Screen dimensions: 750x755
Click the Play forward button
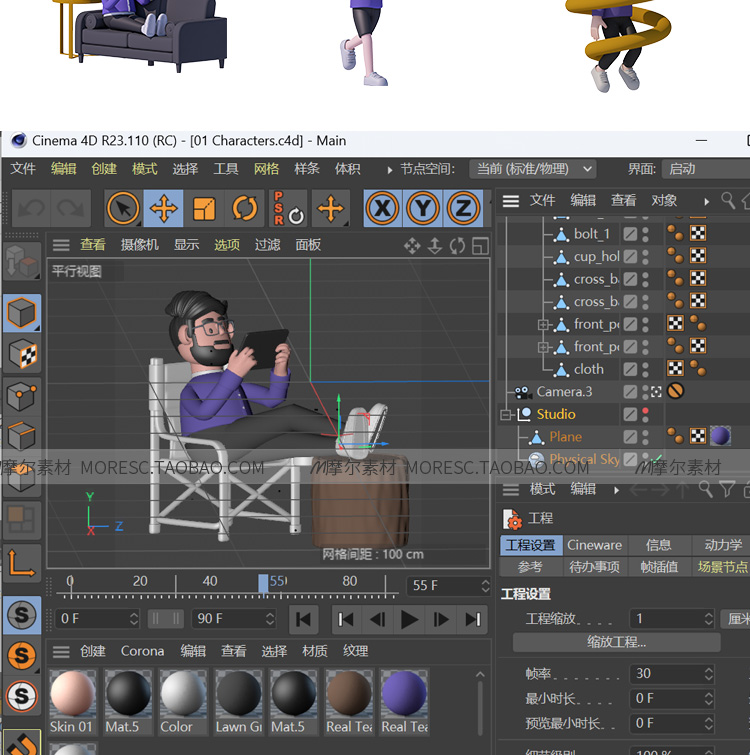409,620
